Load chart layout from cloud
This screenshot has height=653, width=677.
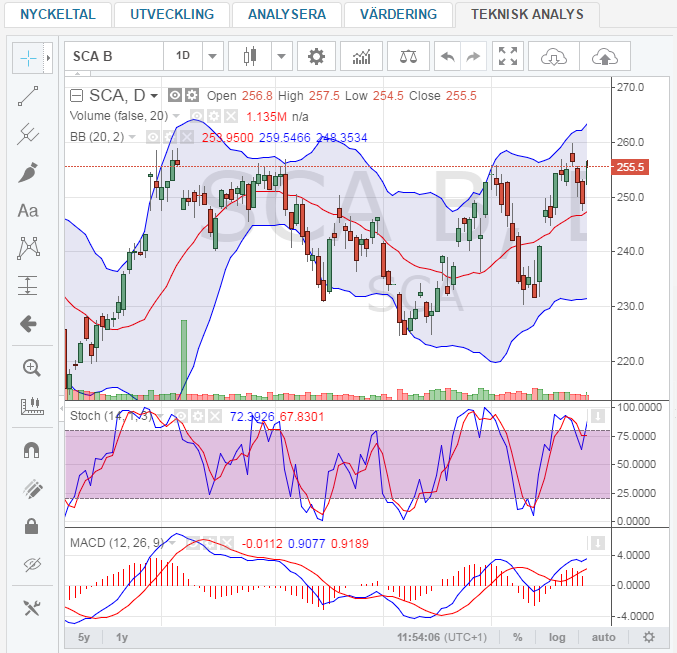[554, 56]
